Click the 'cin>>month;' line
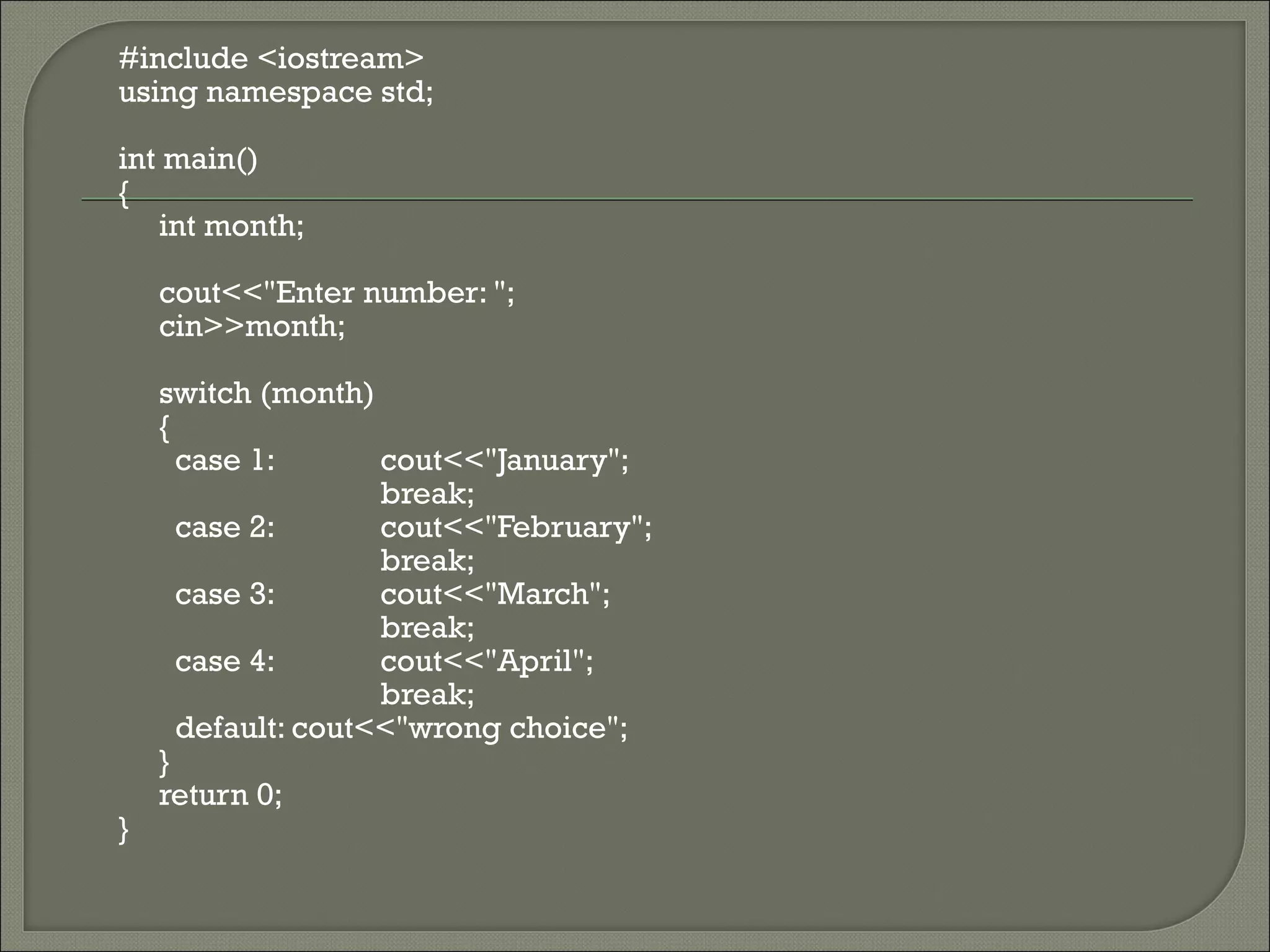Image resolution: width=1270 pixels, height=952 pixels. pos(252,326)
